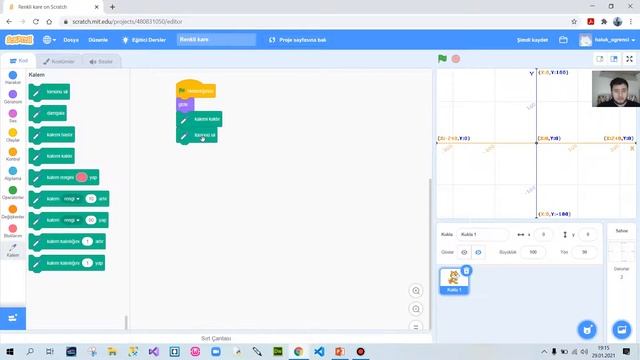Open the Algılama (Sensing) block category
The width and height of the screenshot is (640, 360).
click(x=13, y=173)
